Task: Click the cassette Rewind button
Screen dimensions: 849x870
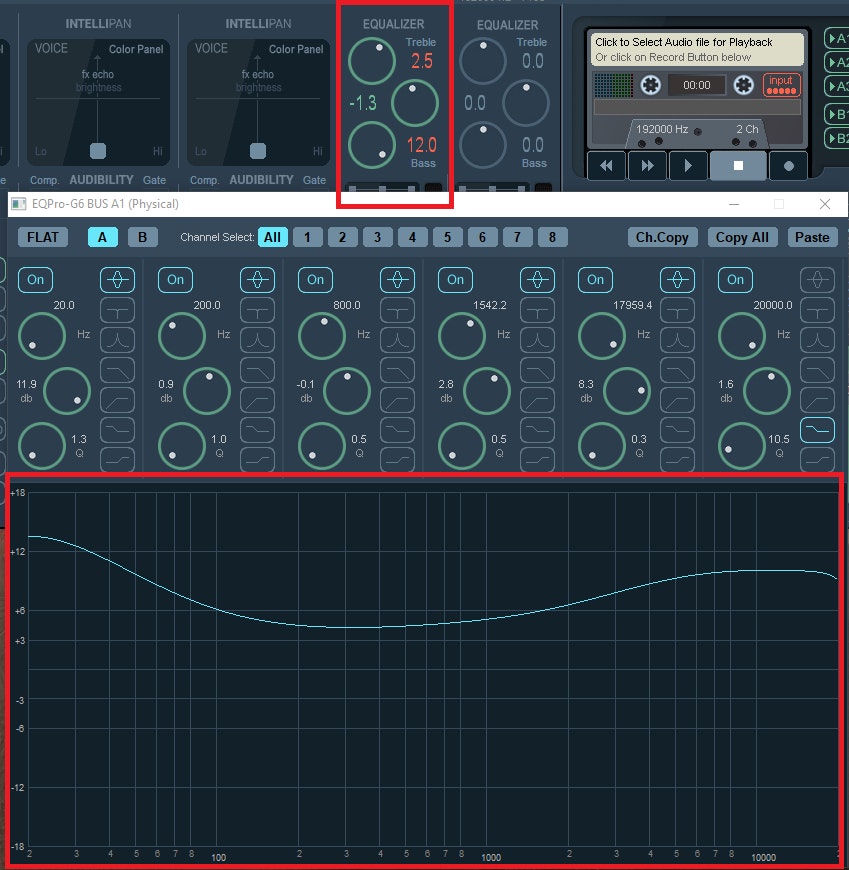Action: [x=606, y=166]
